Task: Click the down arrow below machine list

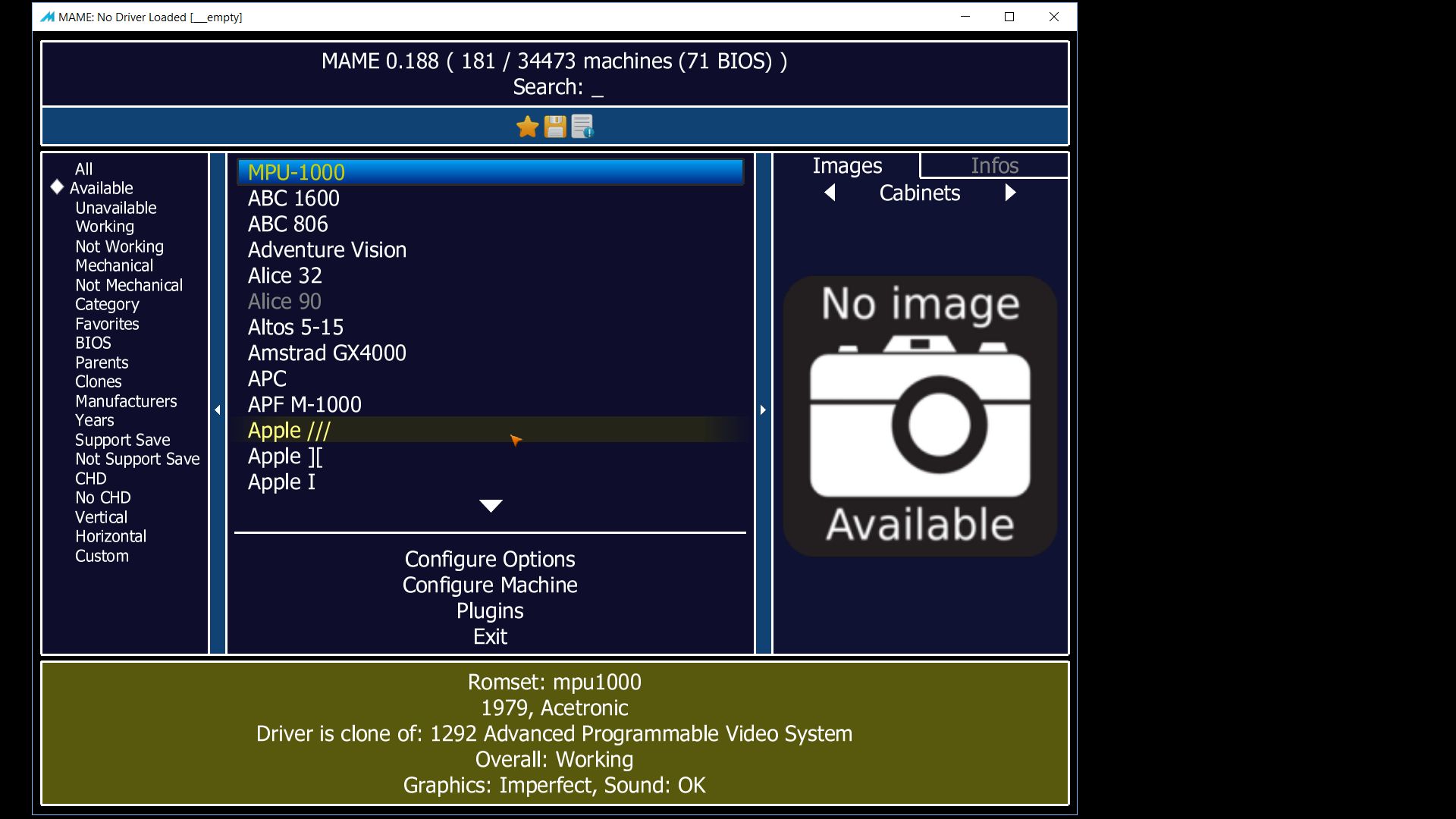Action: click(491, 506)
